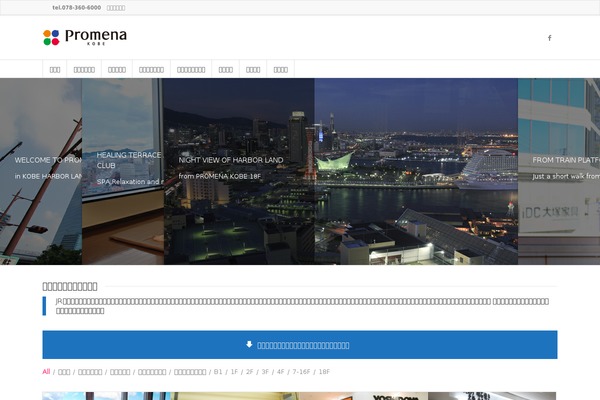Click the Promena Kobe logo

(x=85, y=38)
